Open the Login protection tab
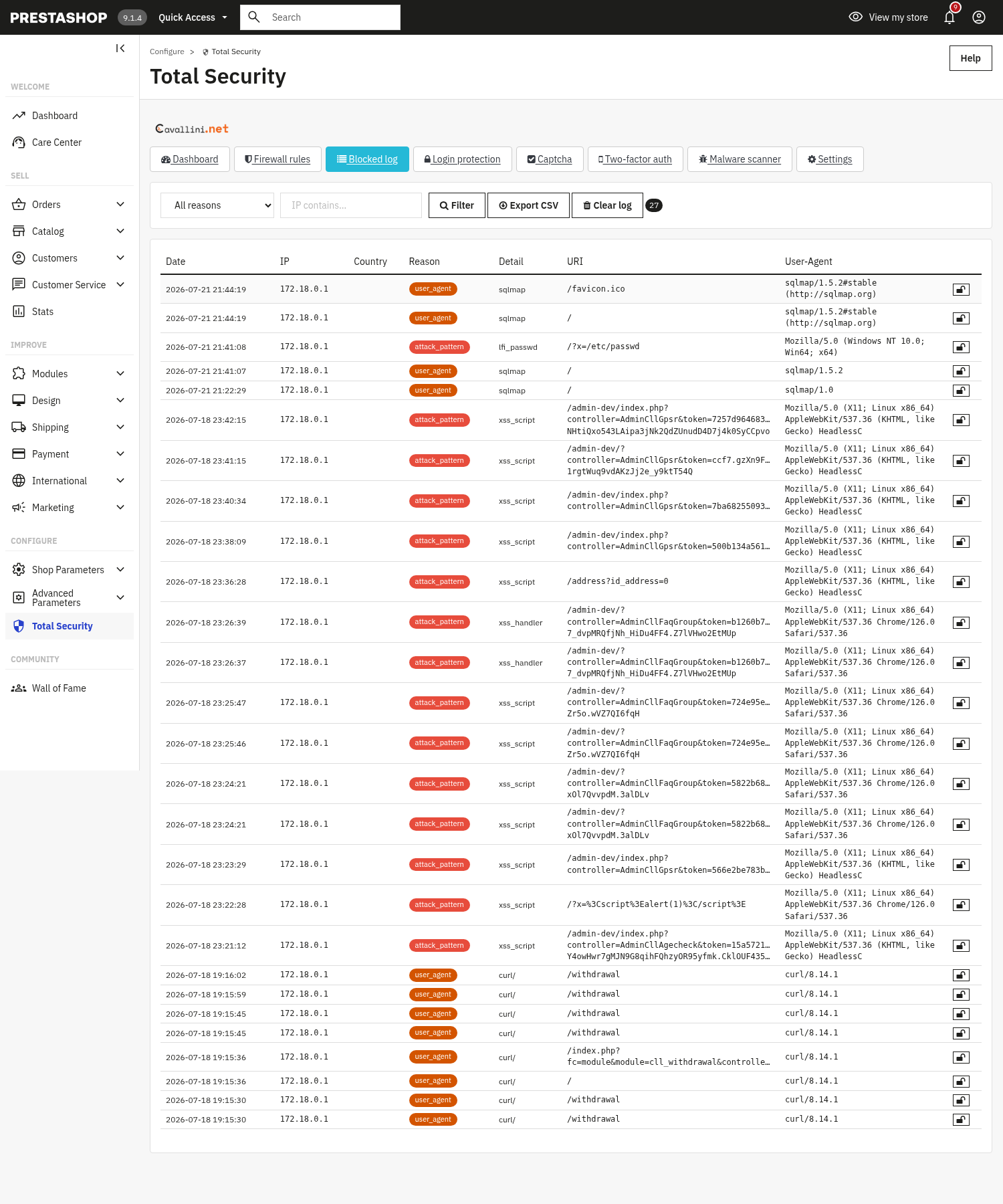Image resolution: width=1003 pixels, height=1204 pixels. pos(463,159)
